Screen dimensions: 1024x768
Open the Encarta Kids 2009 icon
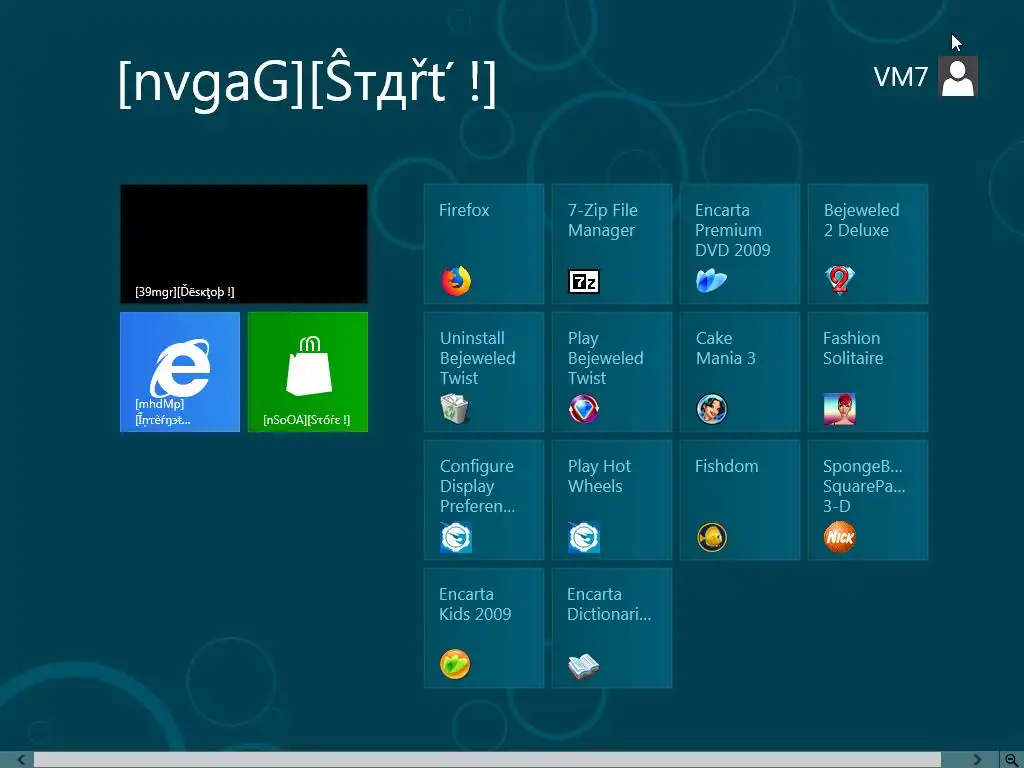coord(455,665)
